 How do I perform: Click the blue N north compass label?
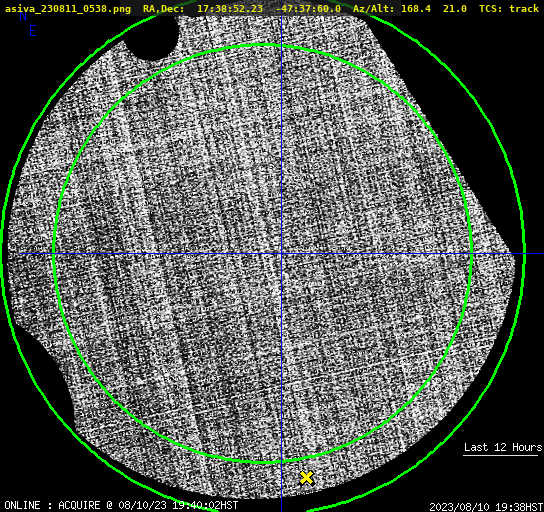(23, 16)
